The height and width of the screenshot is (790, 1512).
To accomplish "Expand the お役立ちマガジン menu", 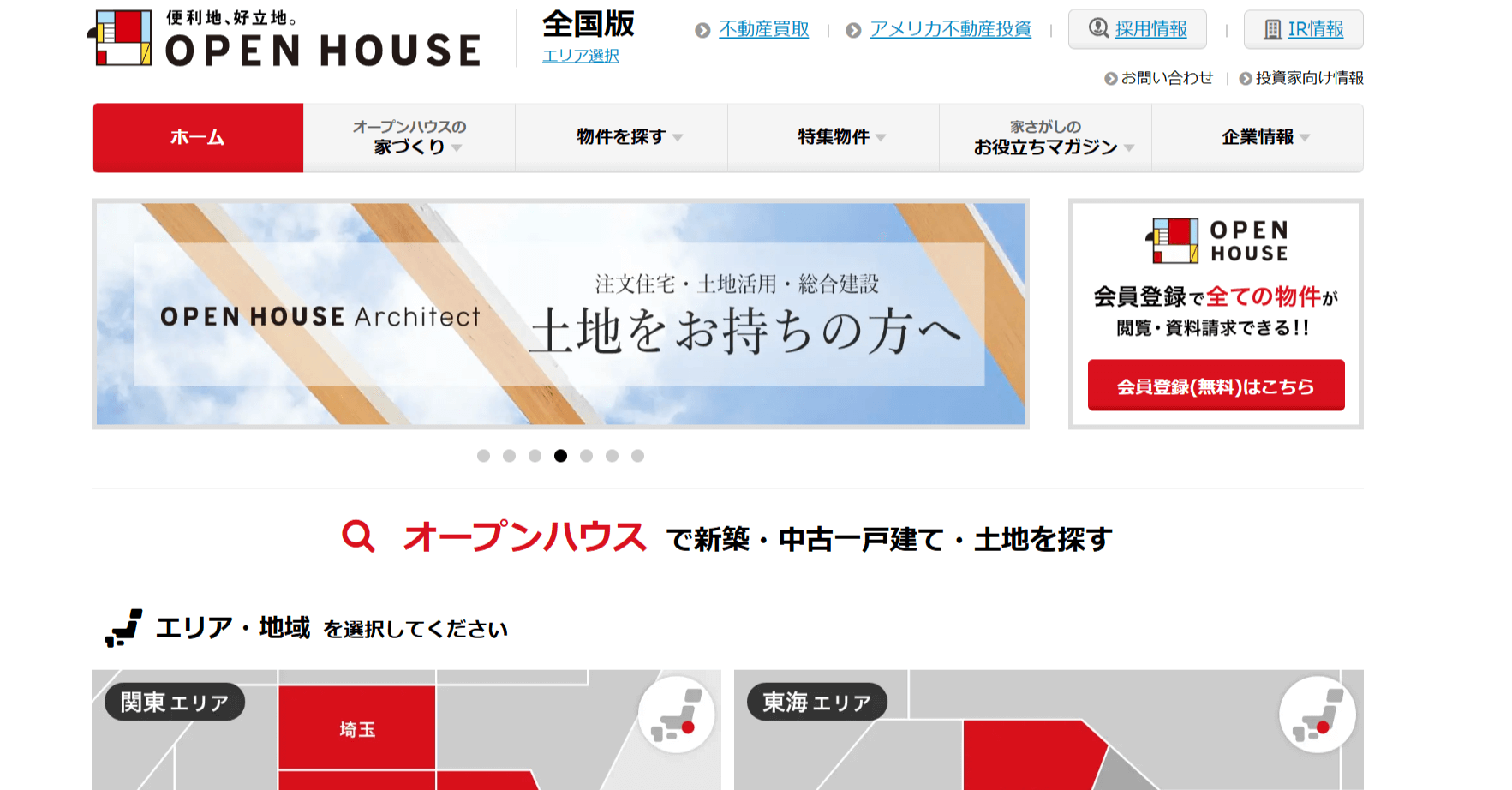I will [1045, 138].
